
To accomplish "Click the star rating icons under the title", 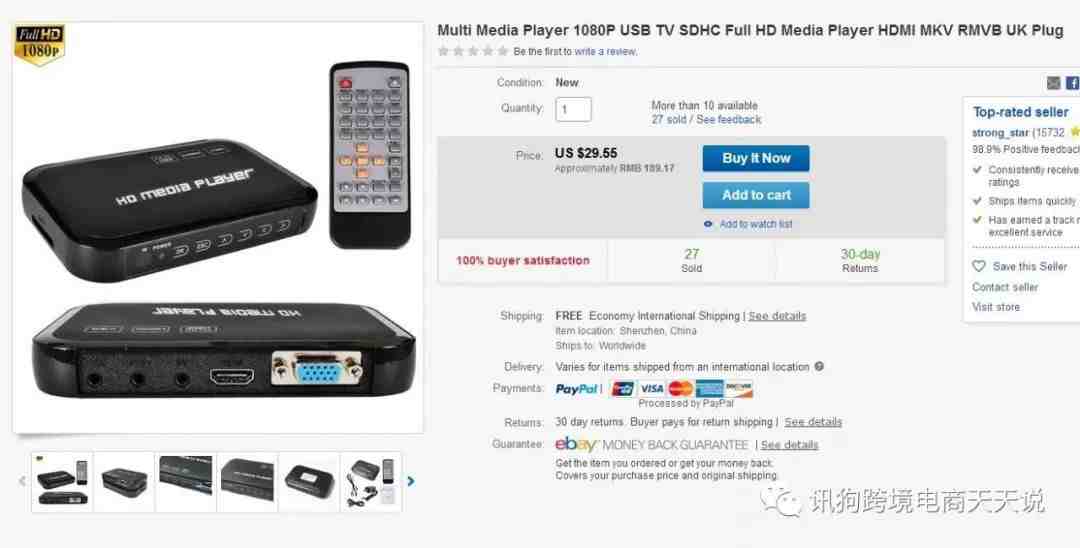I will tap(473, 51).
